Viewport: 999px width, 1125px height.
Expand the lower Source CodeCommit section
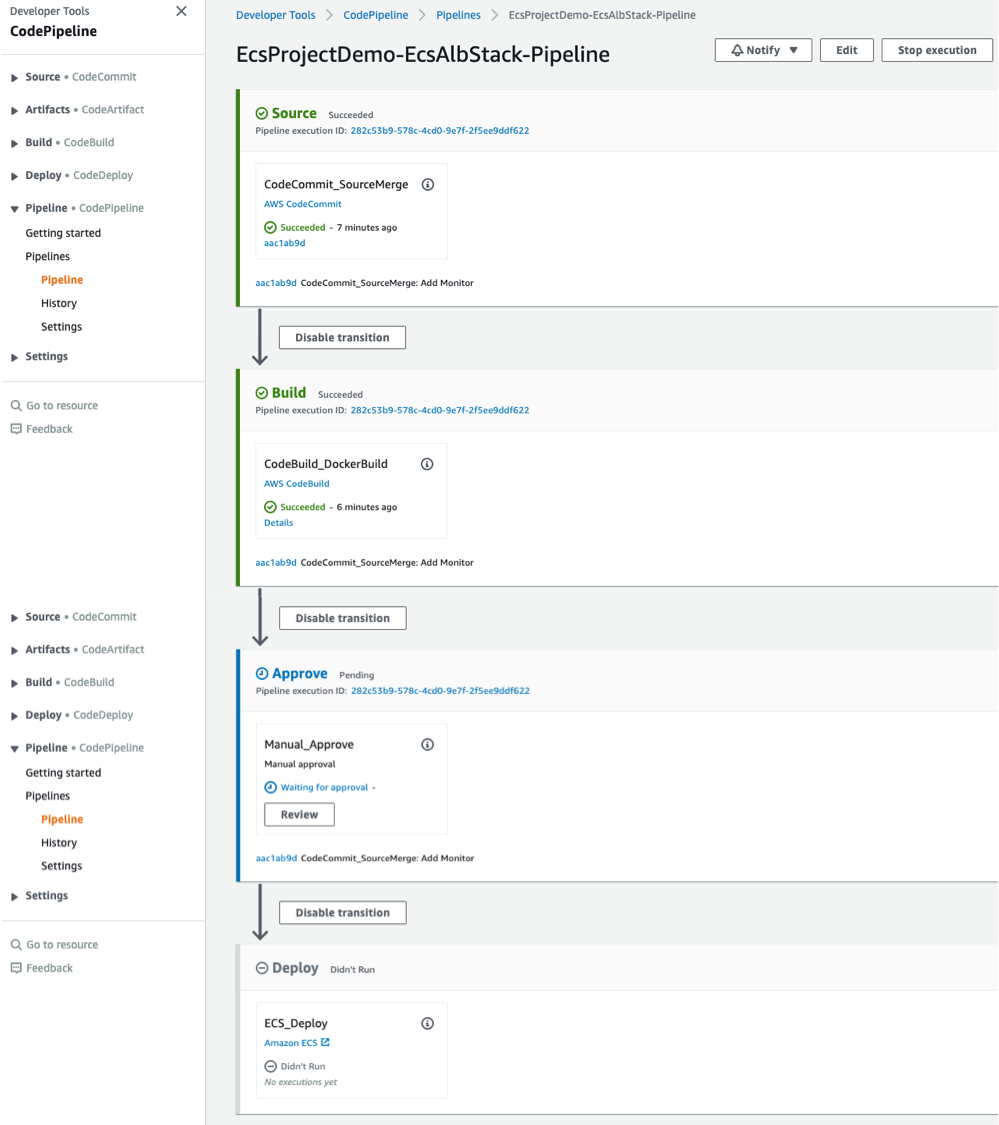pyautogui.click(x=14, y=618)
